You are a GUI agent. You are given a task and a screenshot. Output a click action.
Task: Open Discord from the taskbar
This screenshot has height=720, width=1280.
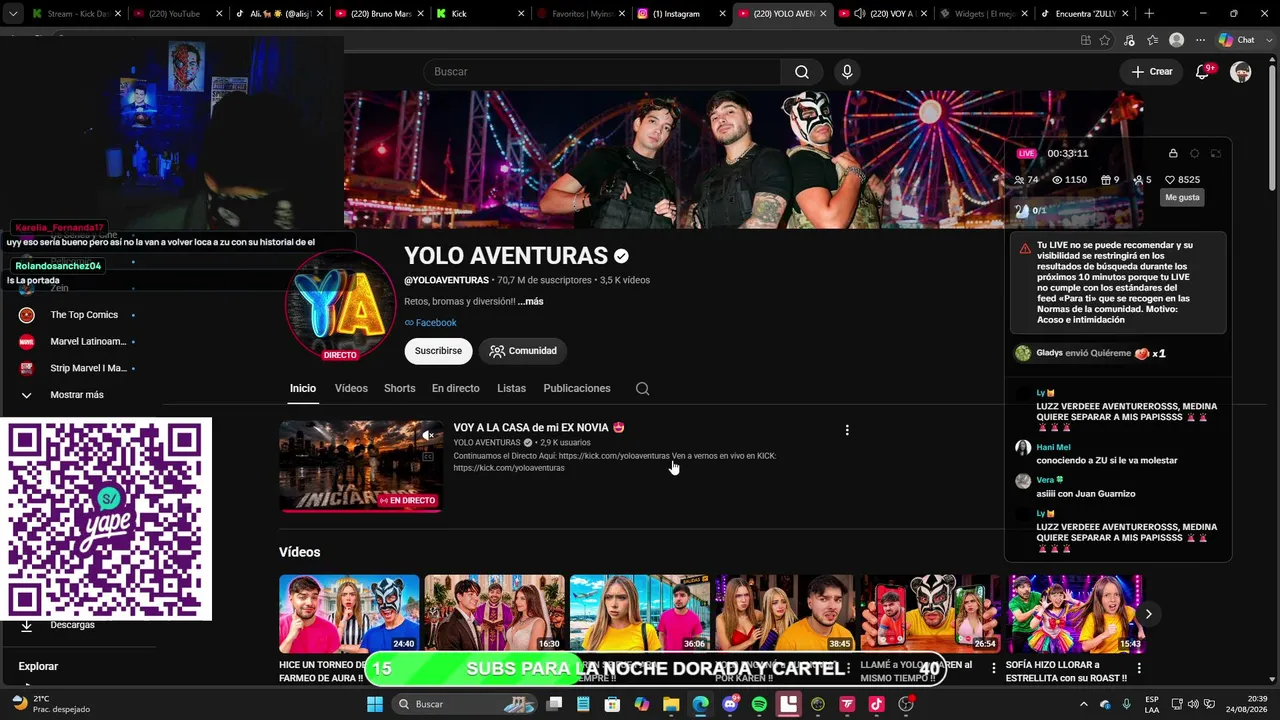coord(730,704)
